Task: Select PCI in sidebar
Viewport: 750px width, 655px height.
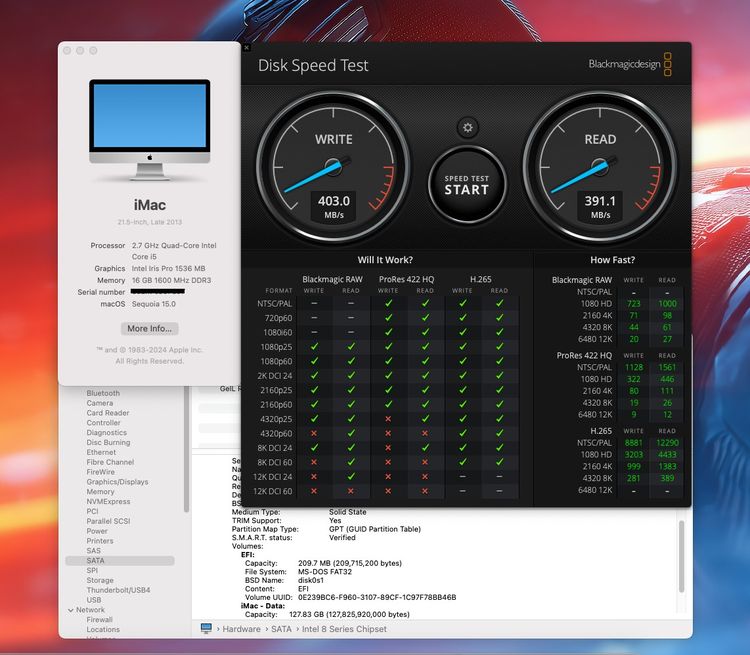Action: pyautogui.click(x=92, y=511)
